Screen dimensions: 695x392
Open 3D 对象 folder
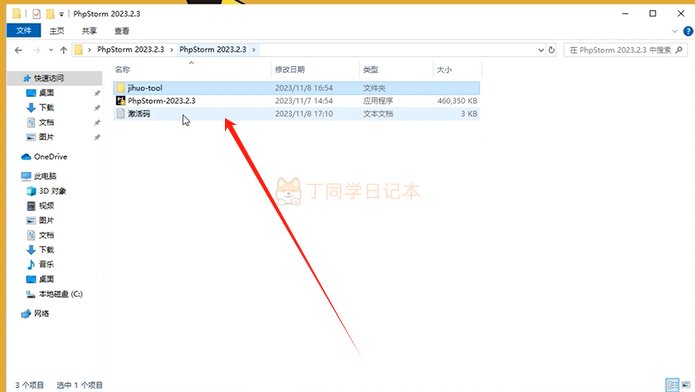(52, 191)
